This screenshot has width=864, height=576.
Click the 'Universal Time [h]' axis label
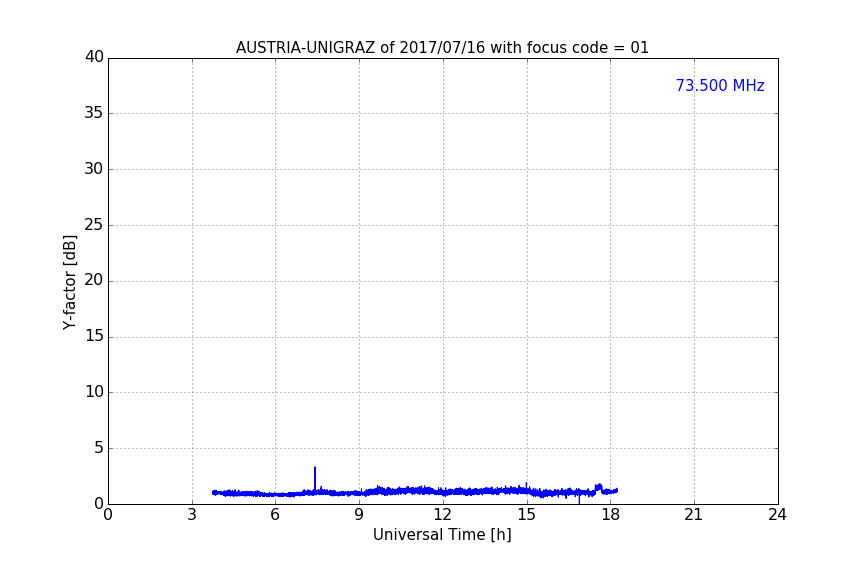[442, 535]
